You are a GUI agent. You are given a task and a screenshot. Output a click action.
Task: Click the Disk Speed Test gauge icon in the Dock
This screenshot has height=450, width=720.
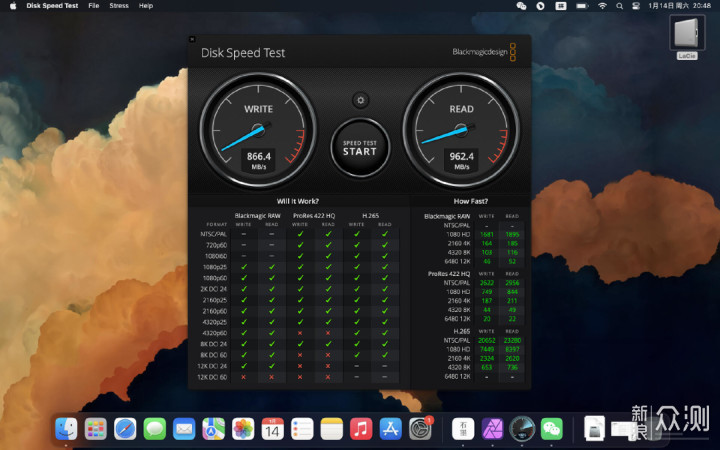(522, 429)
